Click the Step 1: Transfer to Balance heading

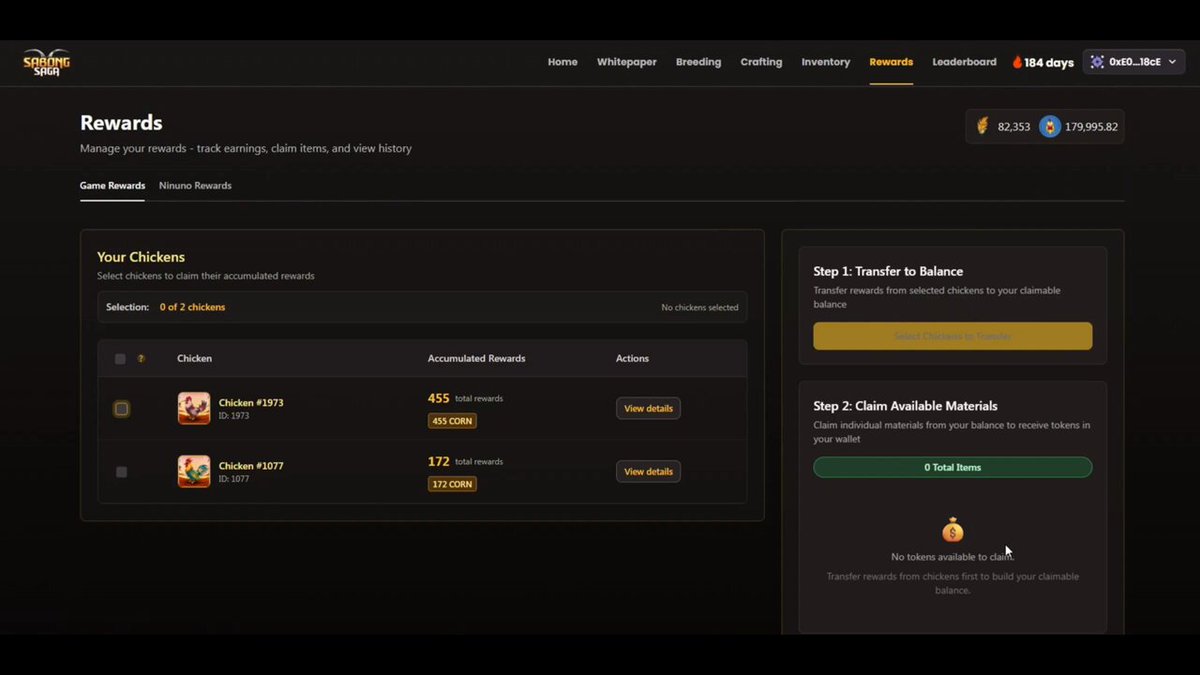pos(888,271)
